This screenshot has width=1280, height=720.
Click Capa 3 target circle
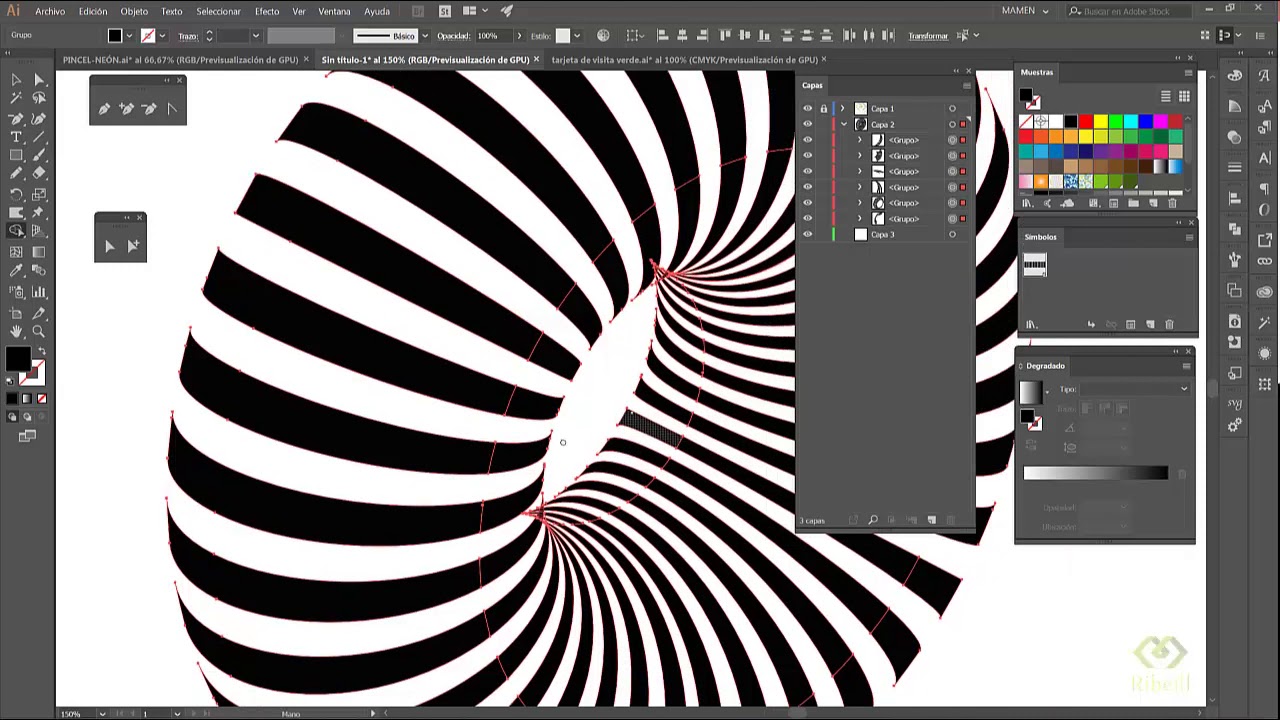pos(952,235)
